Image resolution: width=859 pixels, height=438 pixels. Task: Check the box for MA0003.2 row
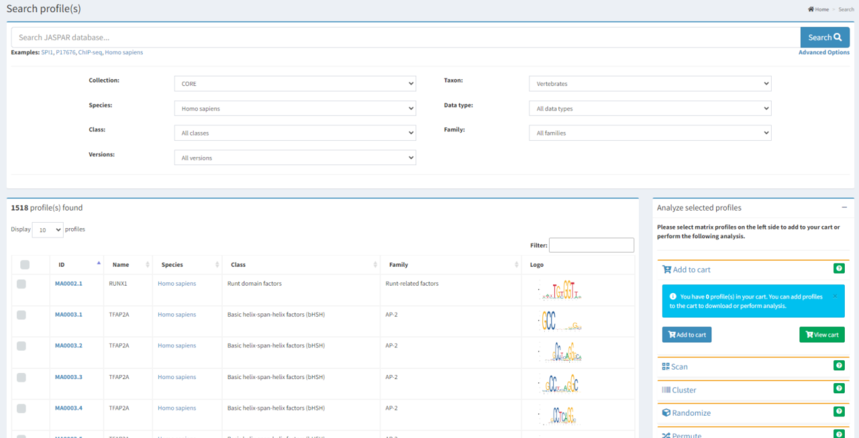tap(21, 346)
